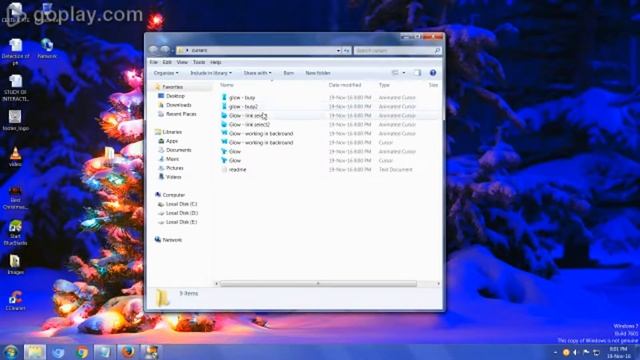Select Network in the Explorer navigation pane
The image size is (640, 360).
(172, 240)
